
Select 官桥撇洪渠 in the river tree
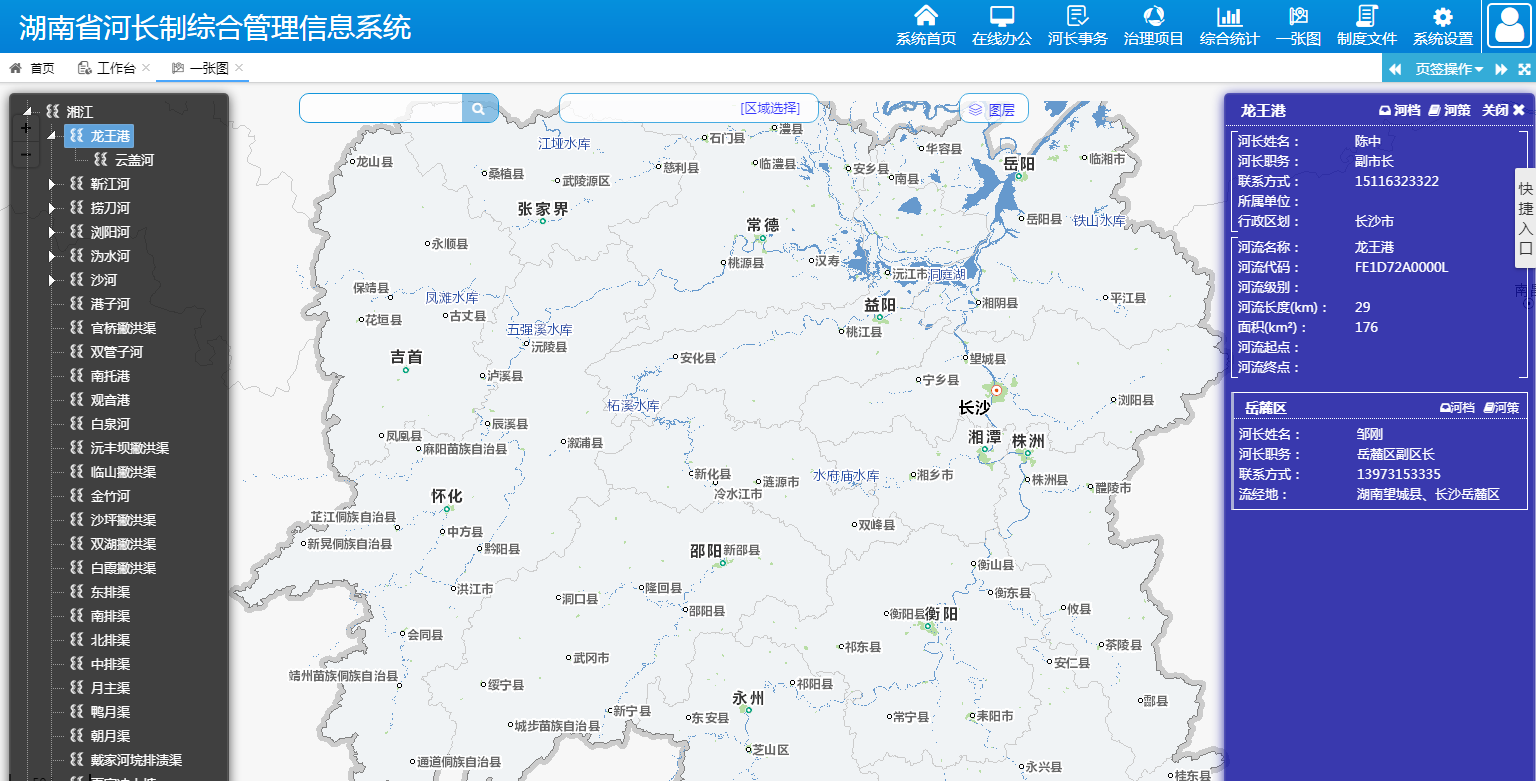click(123, 328)
